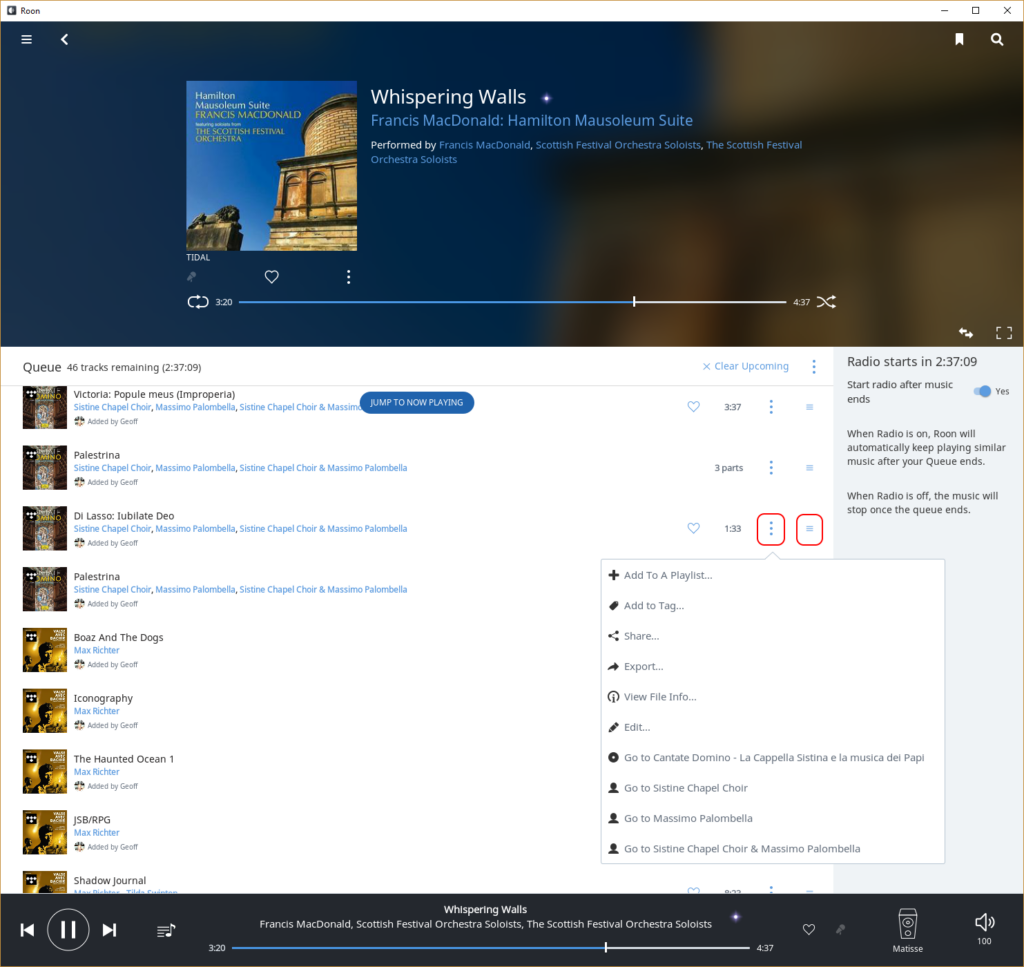Open Max Richter link under Boaz And The Dogs
The image size is (1024, 967).
pos(97,650)
